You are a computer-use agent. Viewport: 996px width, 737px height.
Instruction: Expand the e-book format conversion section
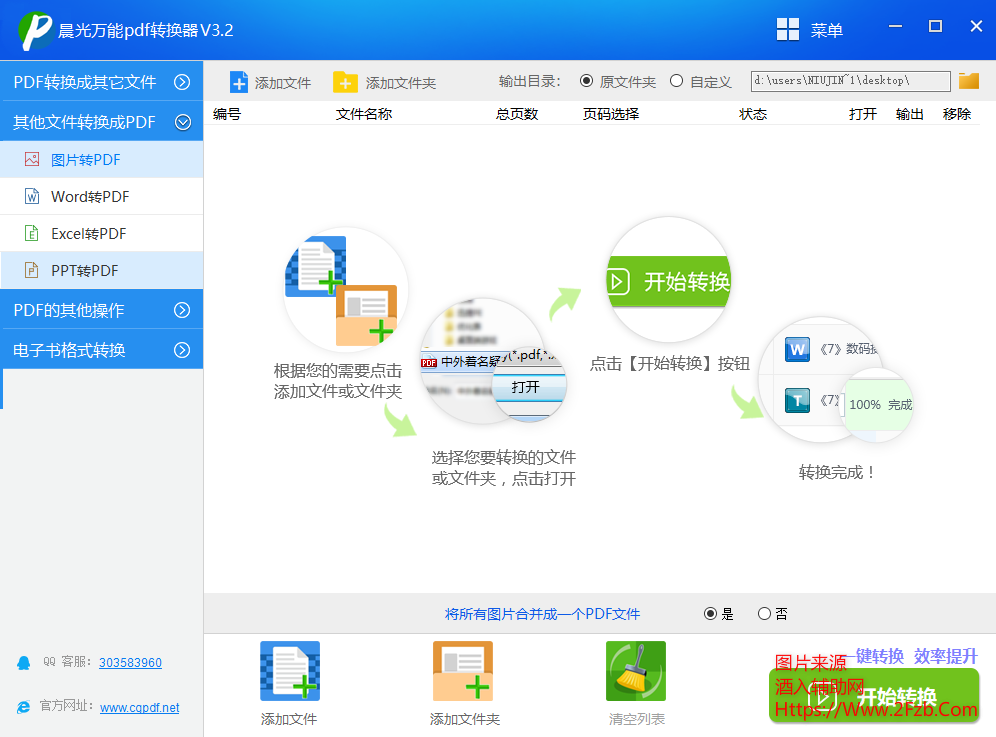point(182,350)
